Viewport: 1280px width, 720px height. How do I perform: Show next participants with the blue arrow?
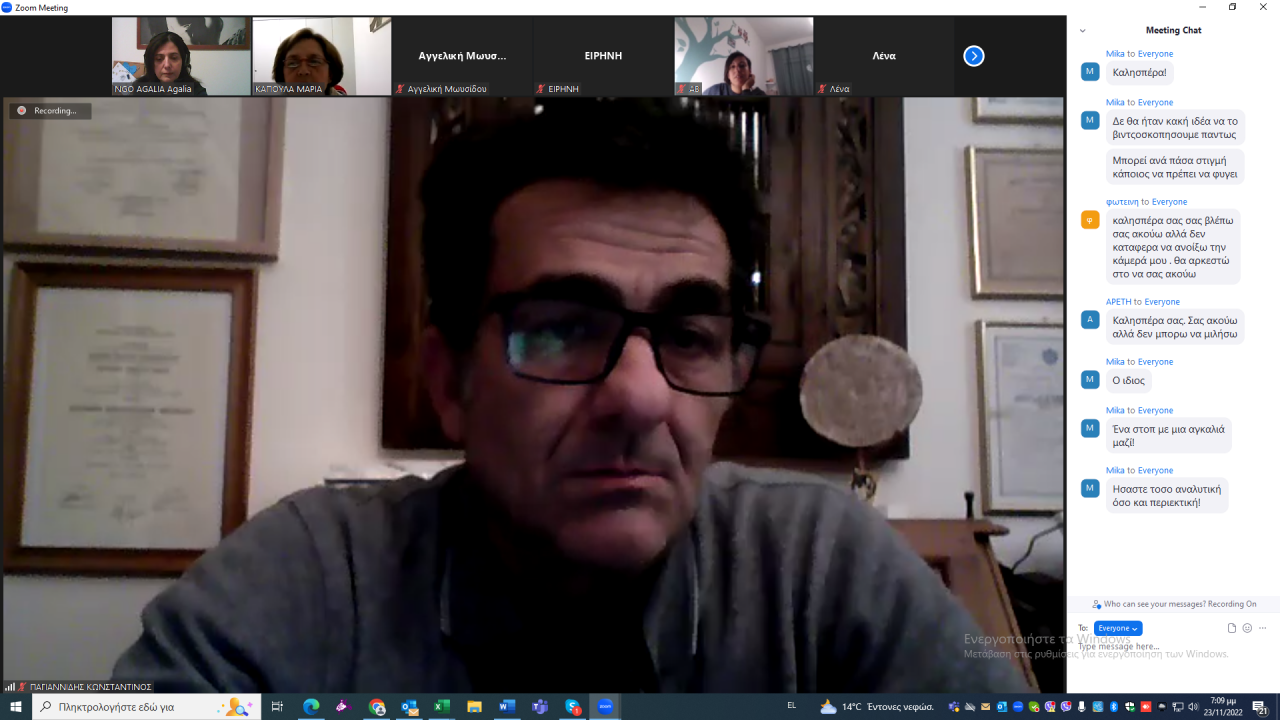[973, 56]
